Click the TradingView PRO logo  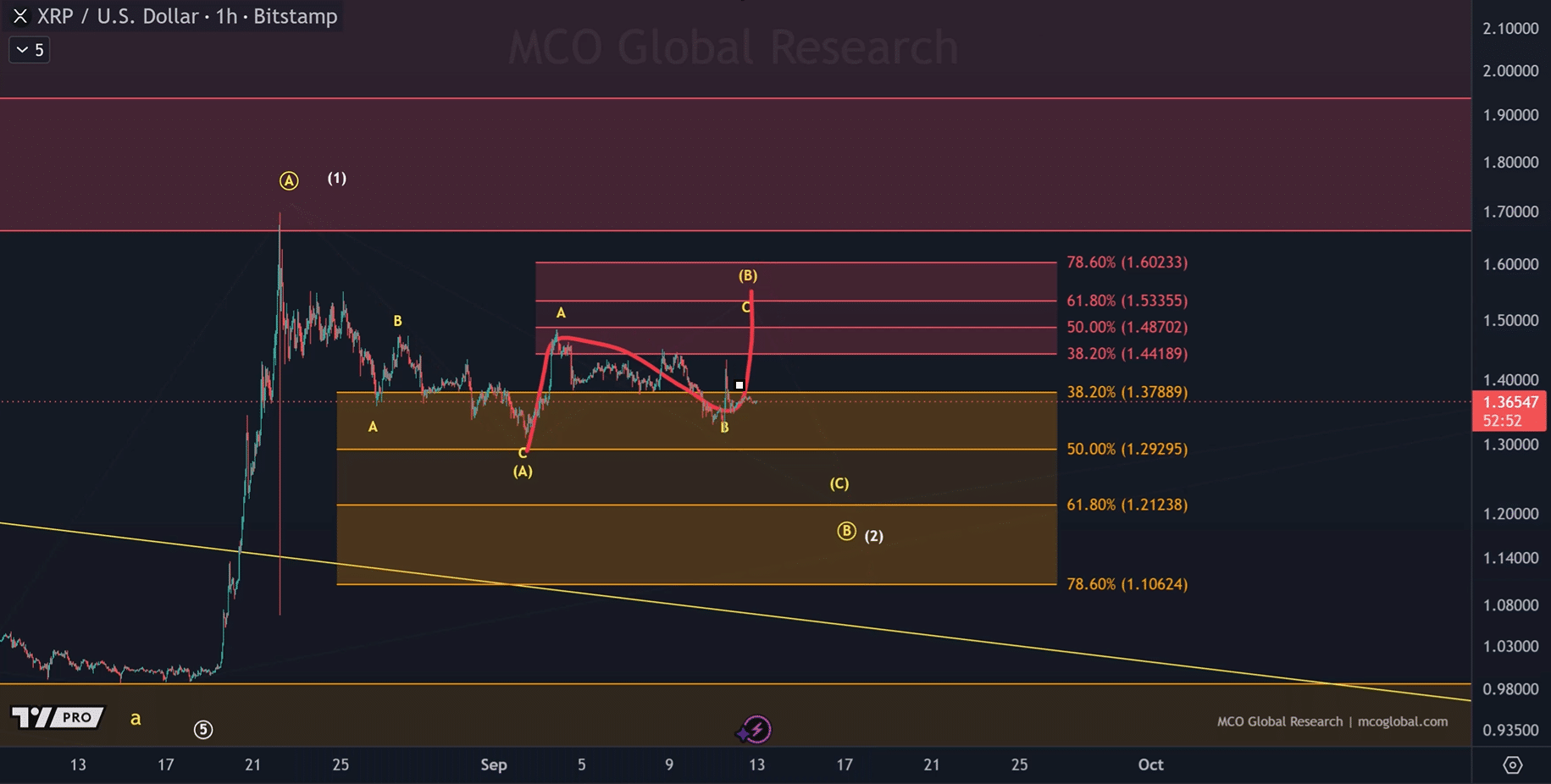[x=58, y=718]
